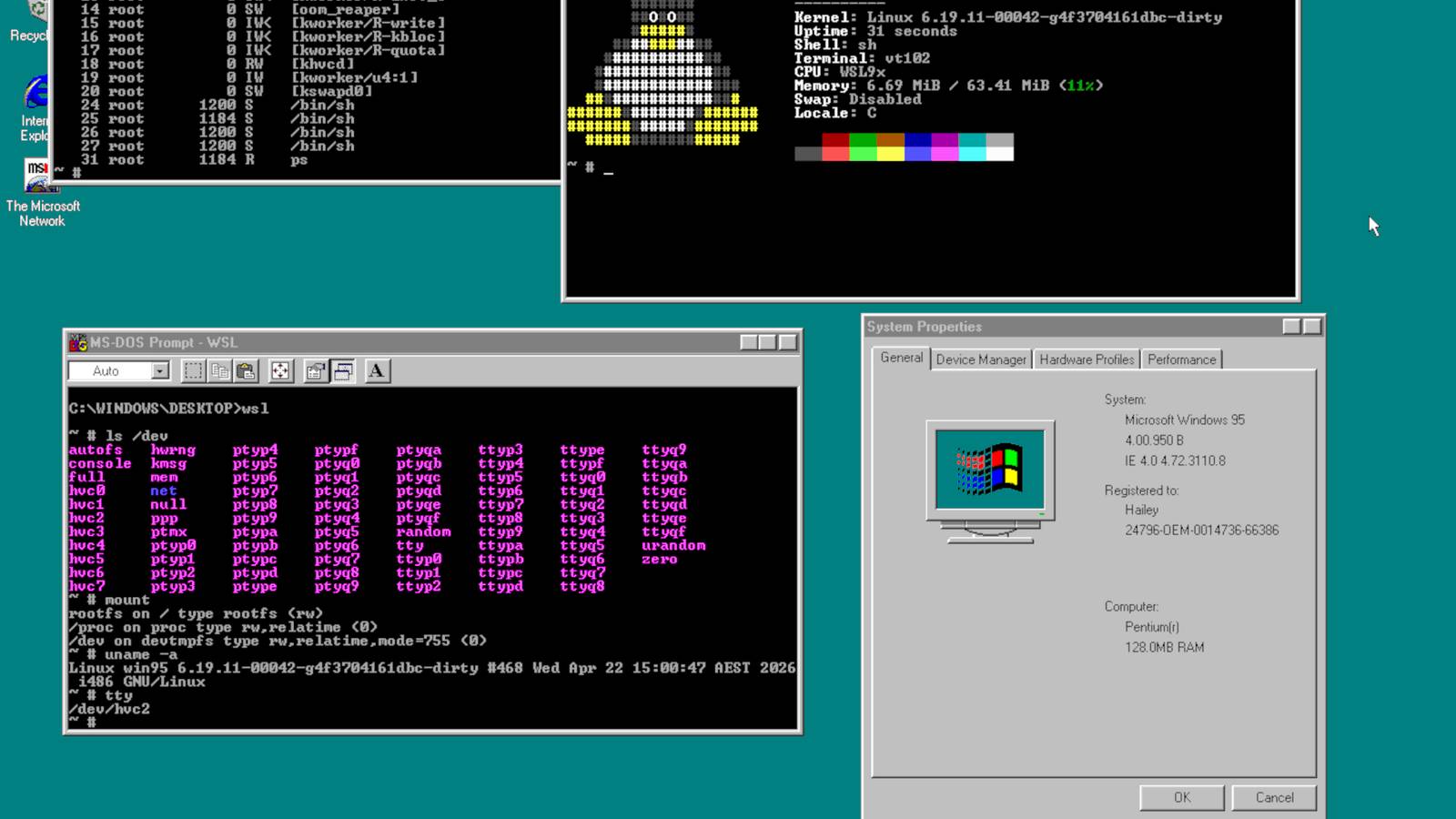Screen dimensions: 1456x819
Task: Click the registered name 'Hailey'
Action: click(1141, 510)
